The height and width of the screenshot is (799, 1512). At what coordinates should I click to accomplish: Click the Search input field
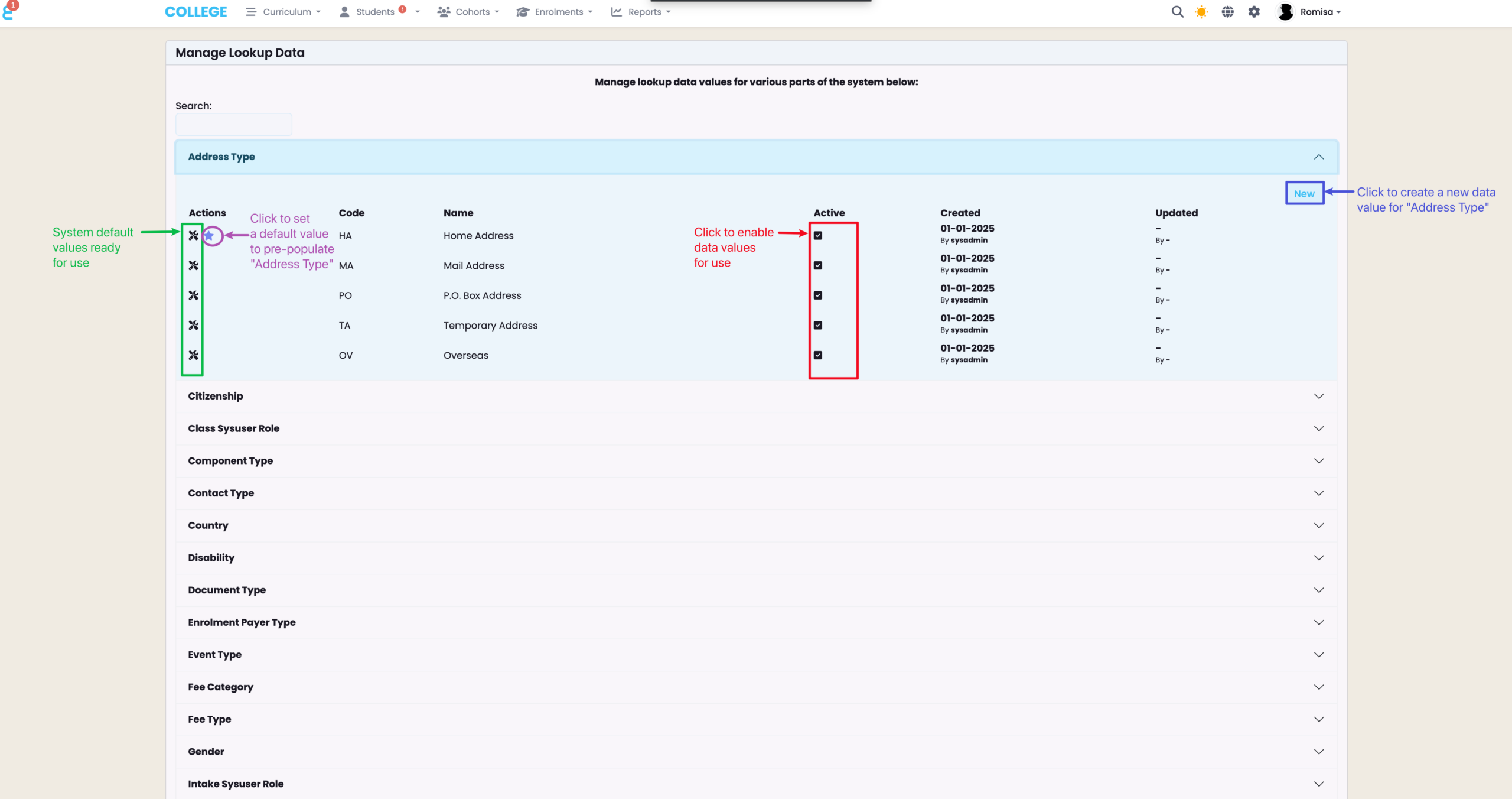[234, 125]
